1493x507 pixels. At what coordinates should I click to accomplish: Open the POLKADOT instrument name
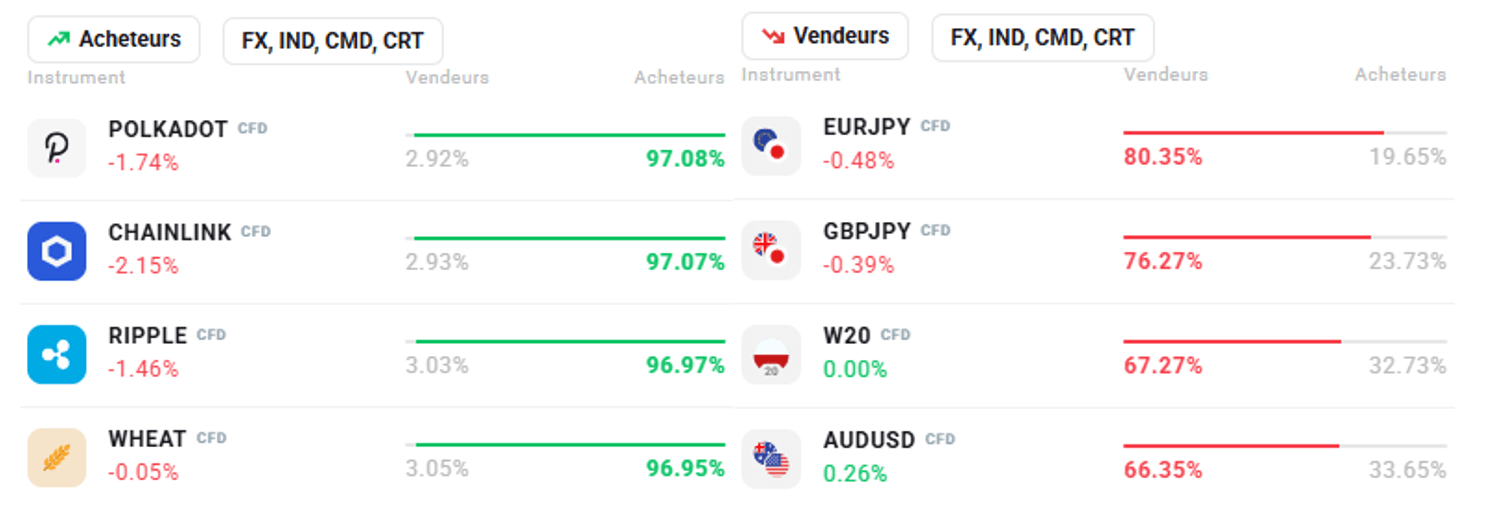pos(168,129)
